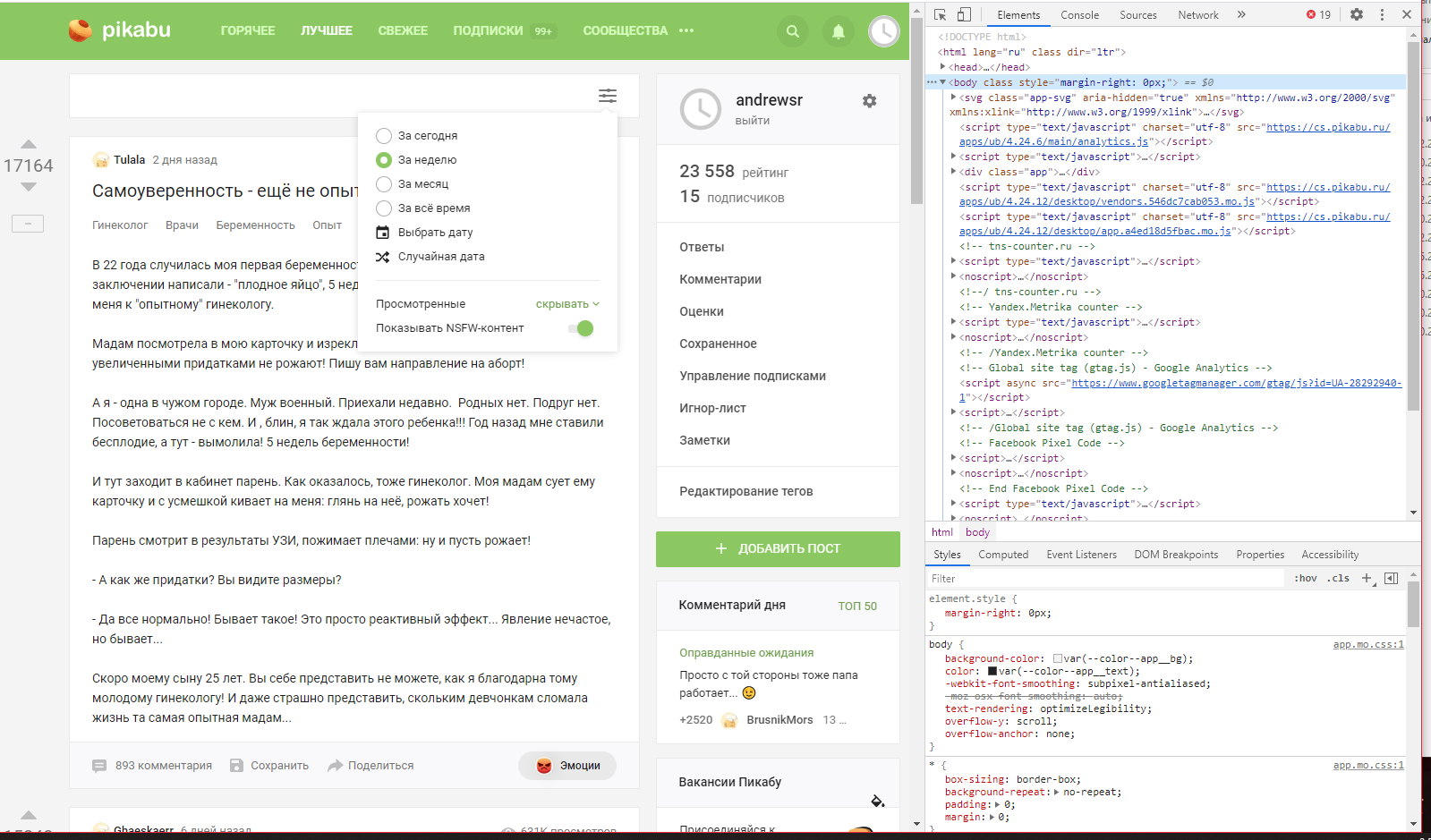Activate DevTools element inspector icon
Screen dimensions: 1431x840
(x=940, y=14)
